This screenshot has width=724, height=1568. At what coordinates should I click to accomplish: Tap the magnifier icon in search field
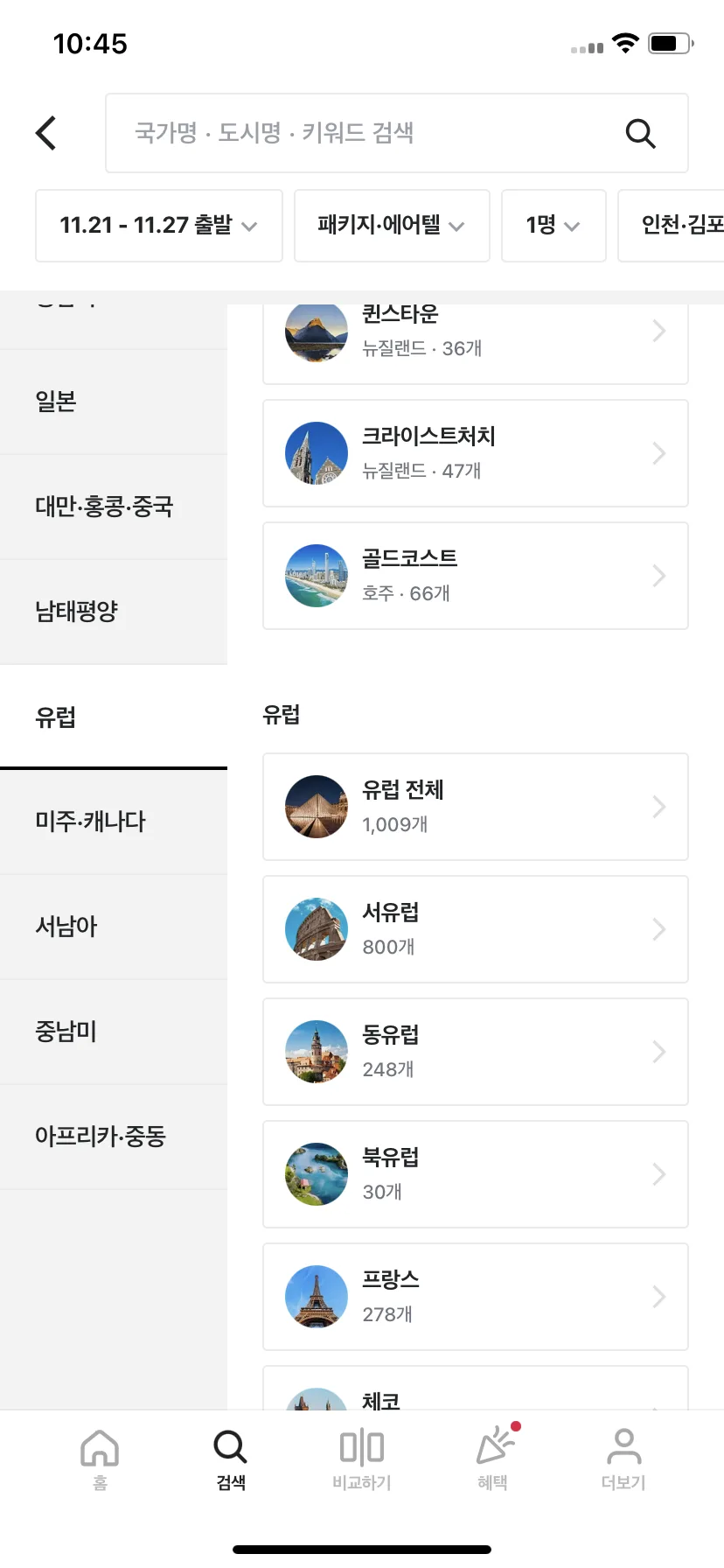[640, 133]
